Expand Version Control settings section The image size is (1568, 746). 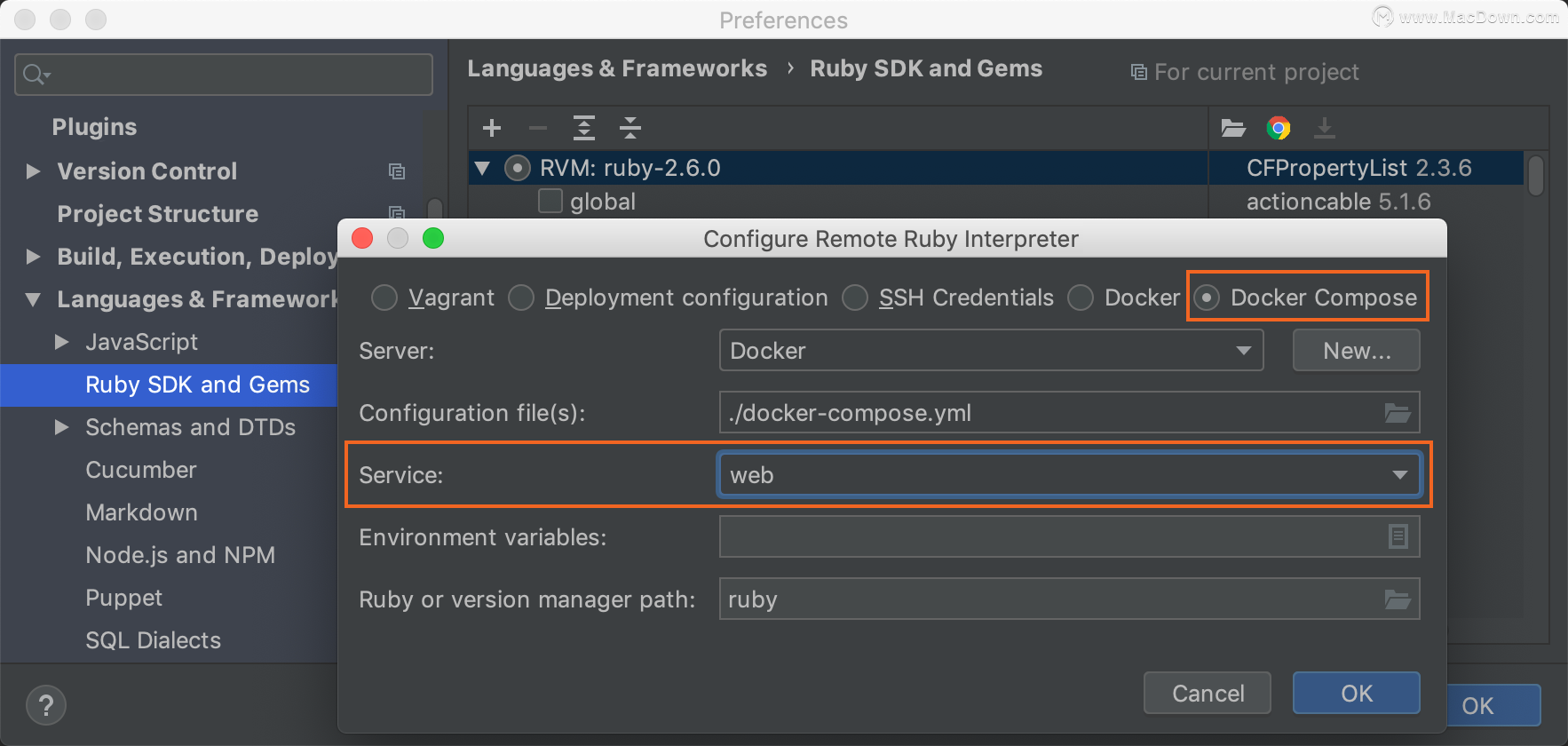34,171
